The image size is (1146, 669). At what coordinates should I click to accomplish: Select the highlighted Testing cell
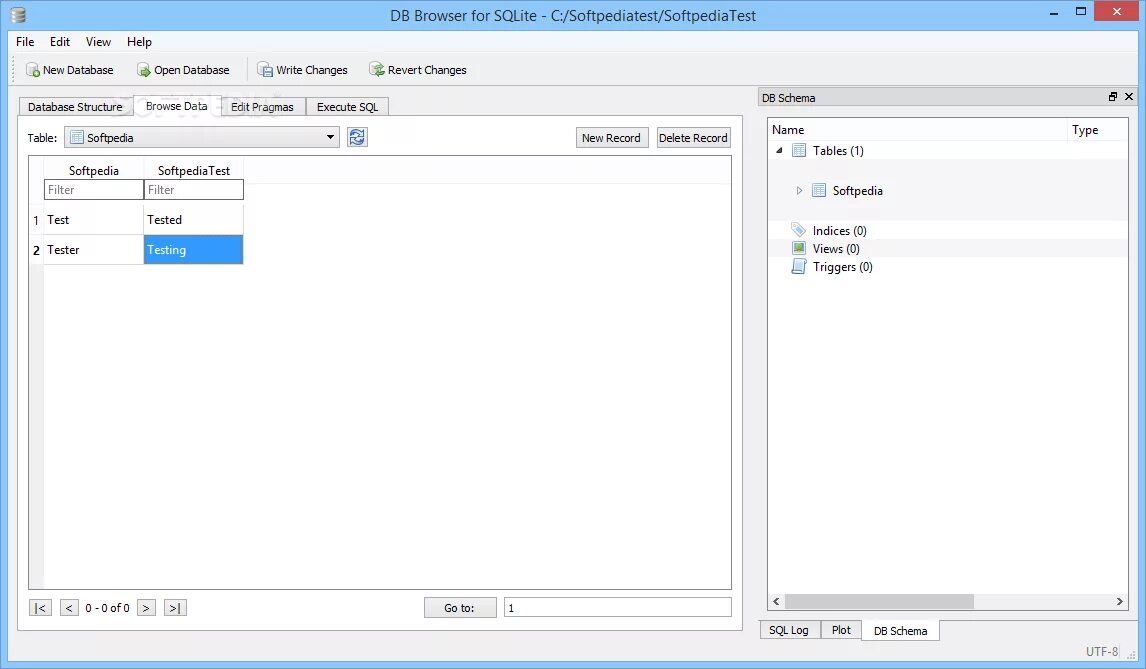[194, 250]
